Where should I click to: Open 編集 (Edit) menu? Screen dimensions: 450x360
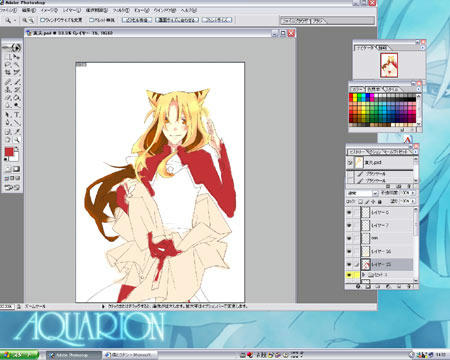coord(28,11)
